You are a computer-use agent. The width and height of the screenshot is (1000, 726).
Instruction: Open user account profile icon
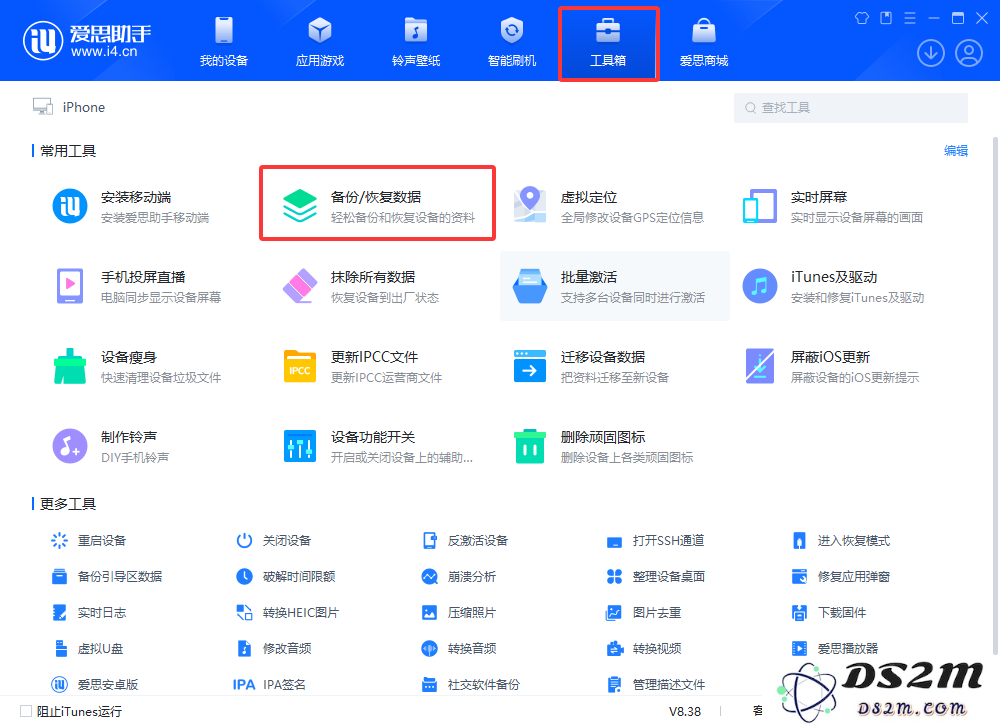tap(969, 53)
